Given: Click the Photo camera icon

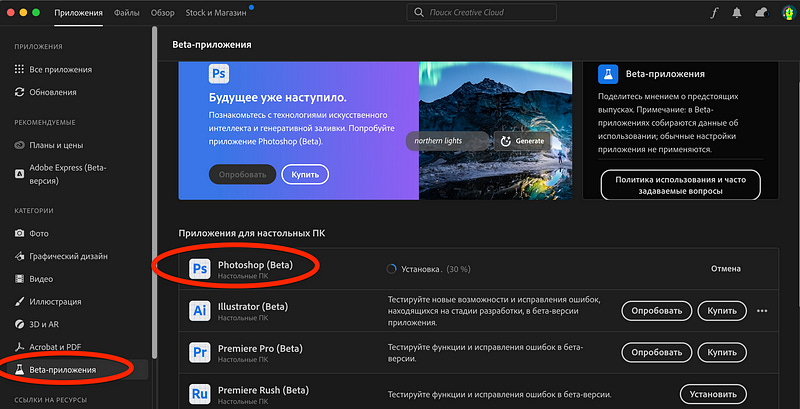Looking at the screenshot, I should [x=19, y=234].
